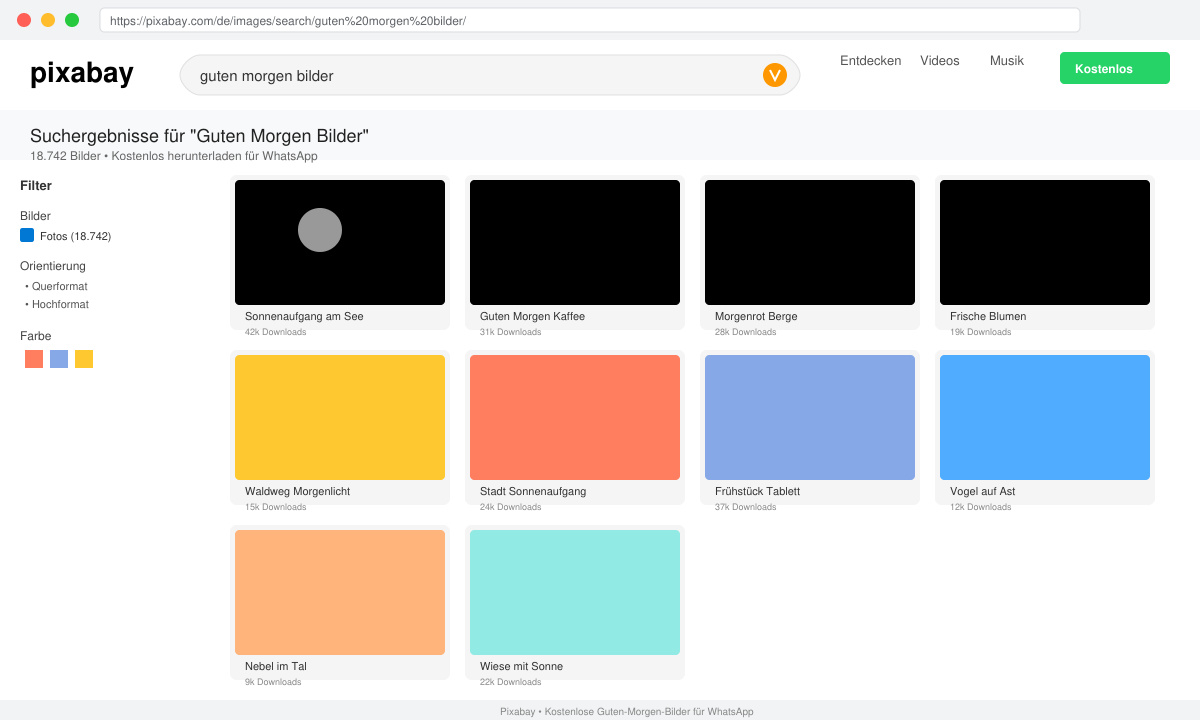Viewport: 1200px width, 720px height.
Task: Click the 37k Downloads count
Action: coord(745,507)
